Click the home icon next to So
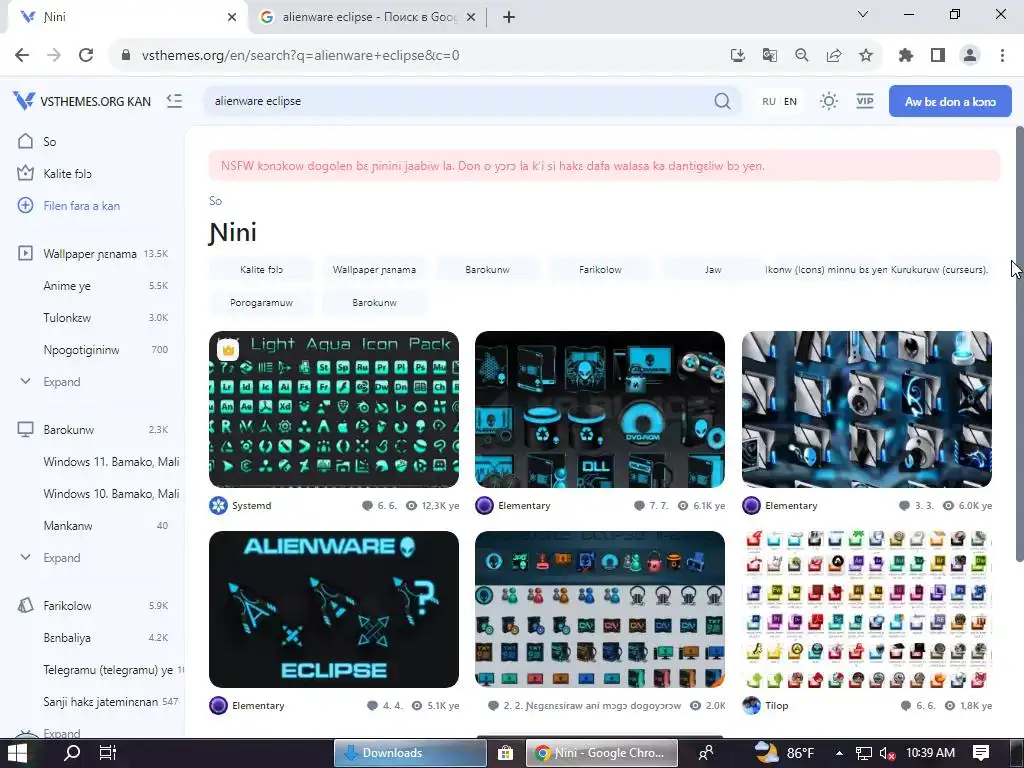 pos(25,141)
